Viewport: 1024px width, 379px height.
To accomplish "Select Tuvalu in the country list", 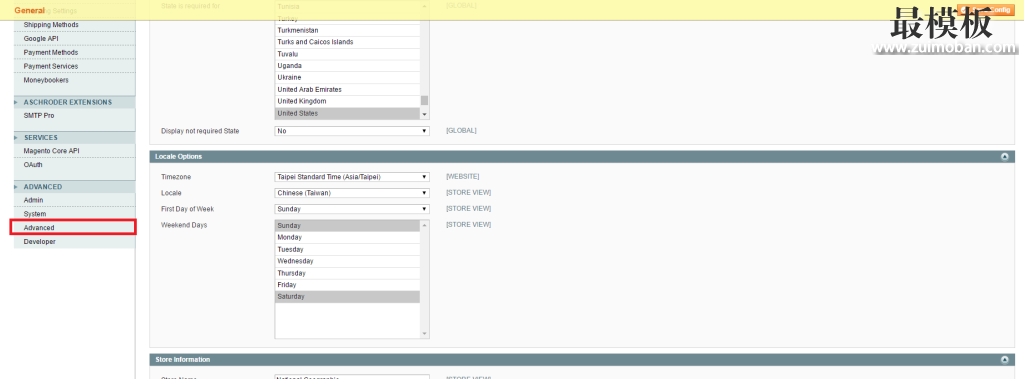I will point(347,54).
